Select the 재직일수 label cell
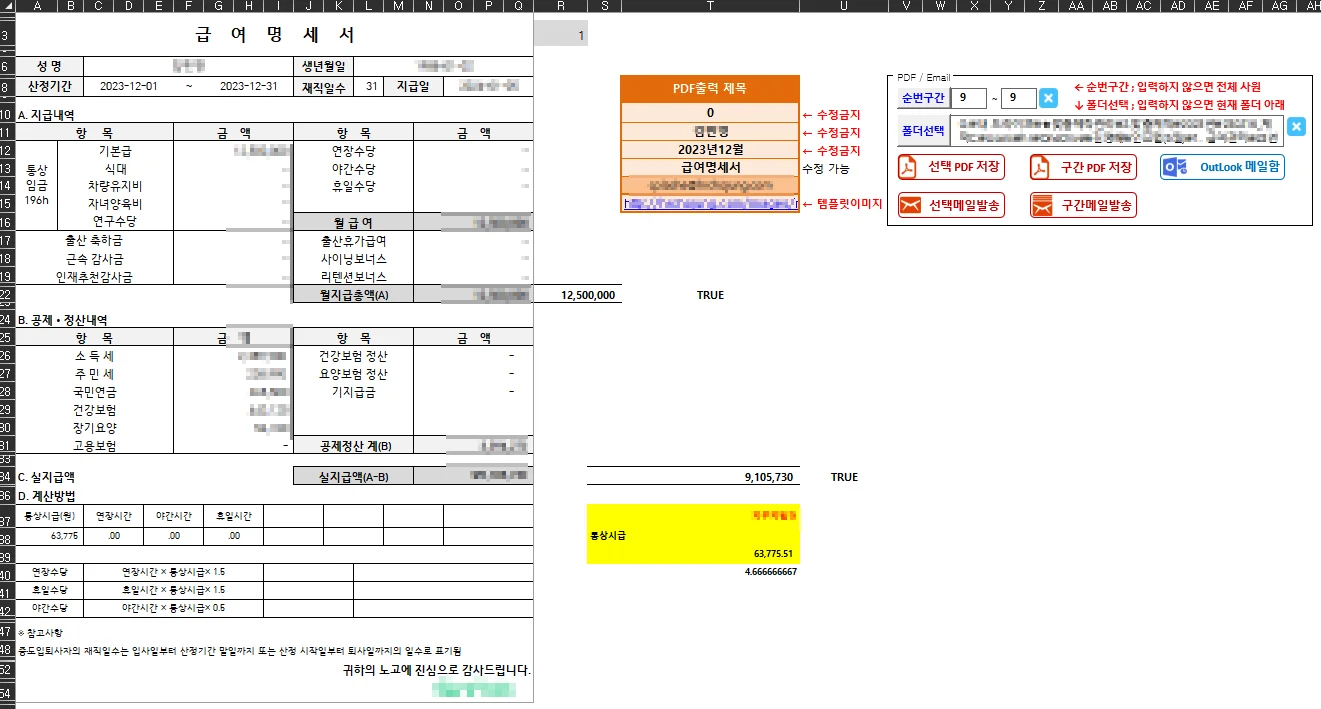This screenshot has width=1321, height=709. coord(324,86)
